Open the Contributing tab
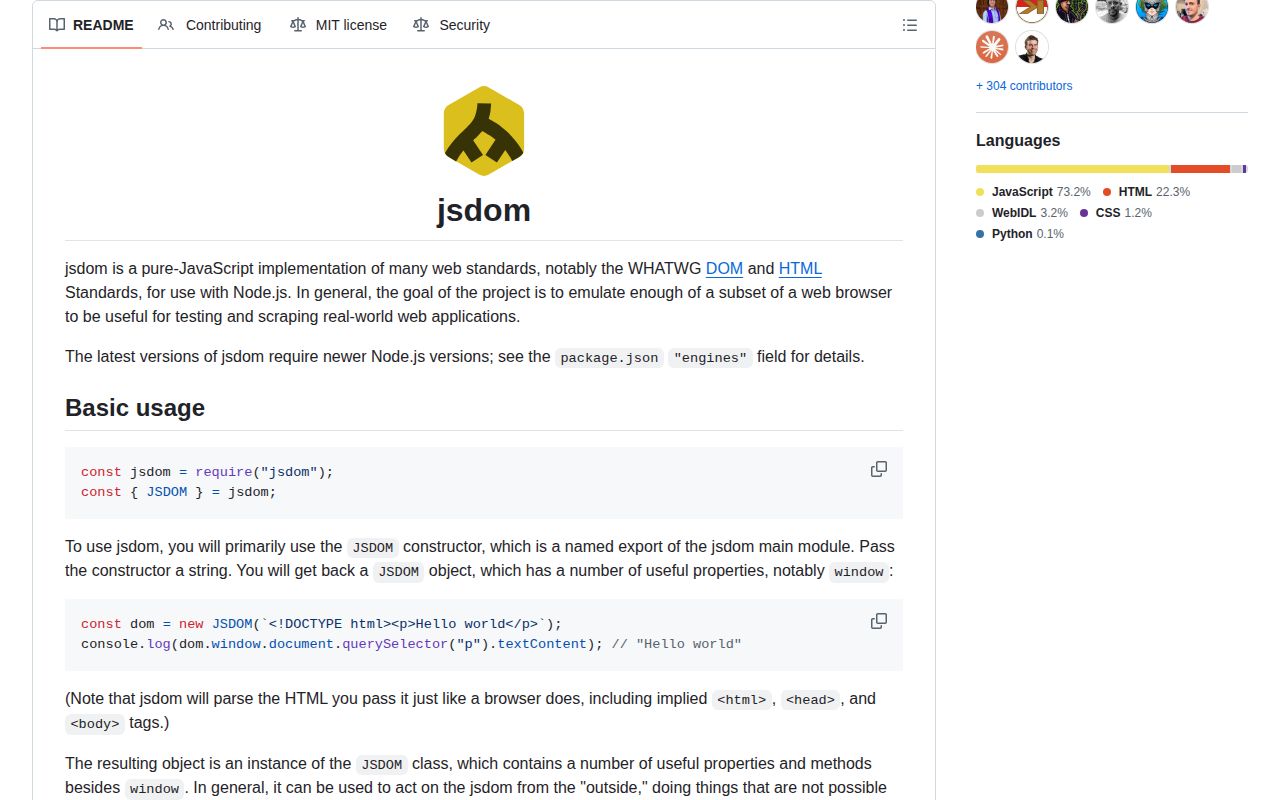1280x800 pixels. 210,25
